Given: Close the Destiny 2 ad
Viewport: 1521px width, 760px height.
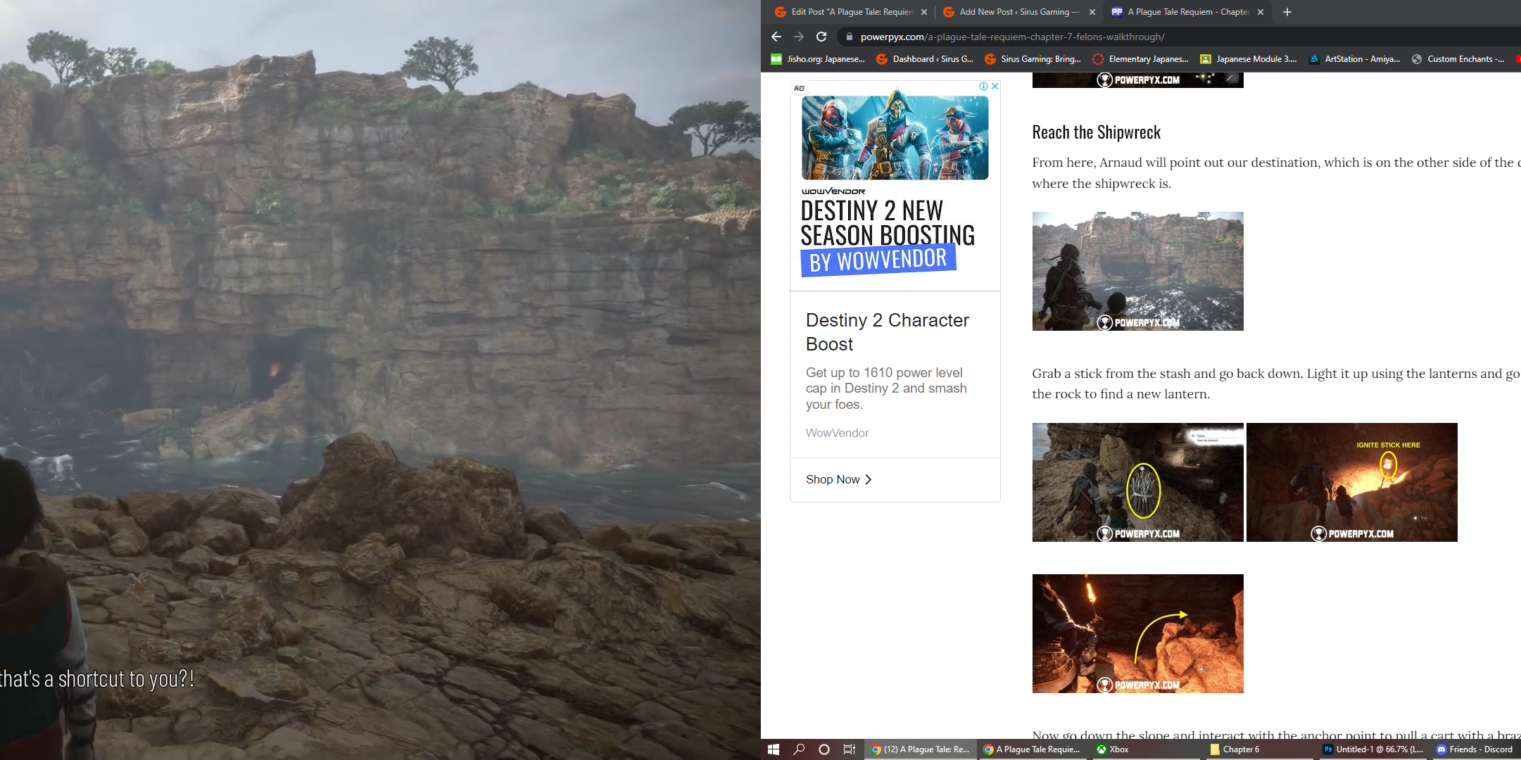Looking at the screenshot, I should click(994, 87).
